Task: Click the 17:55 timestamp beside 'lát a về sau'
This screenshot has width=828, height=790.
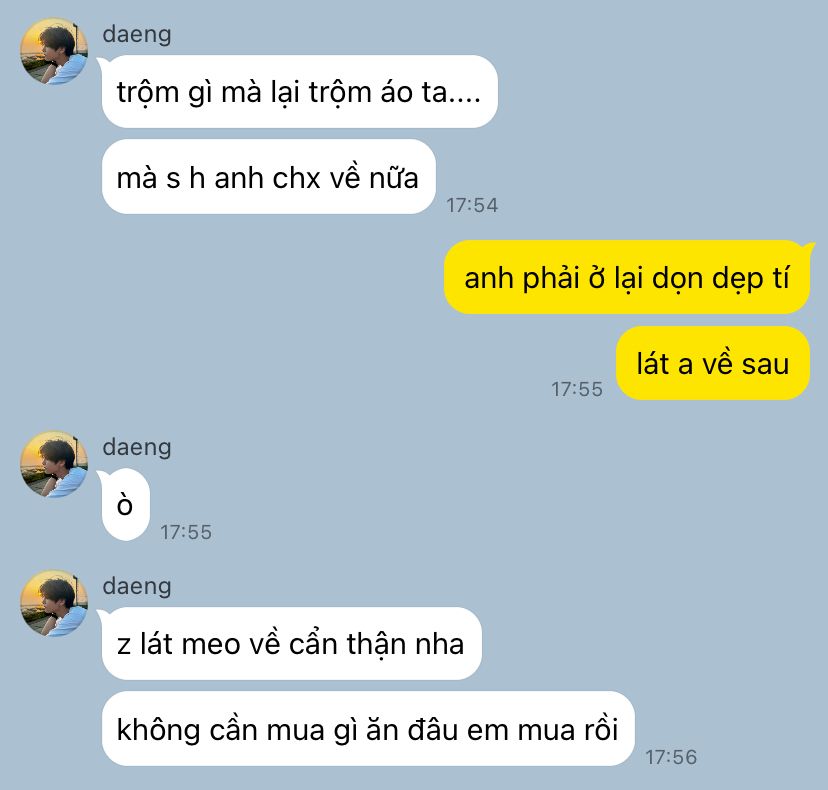Action: click(x=577, y=389)
